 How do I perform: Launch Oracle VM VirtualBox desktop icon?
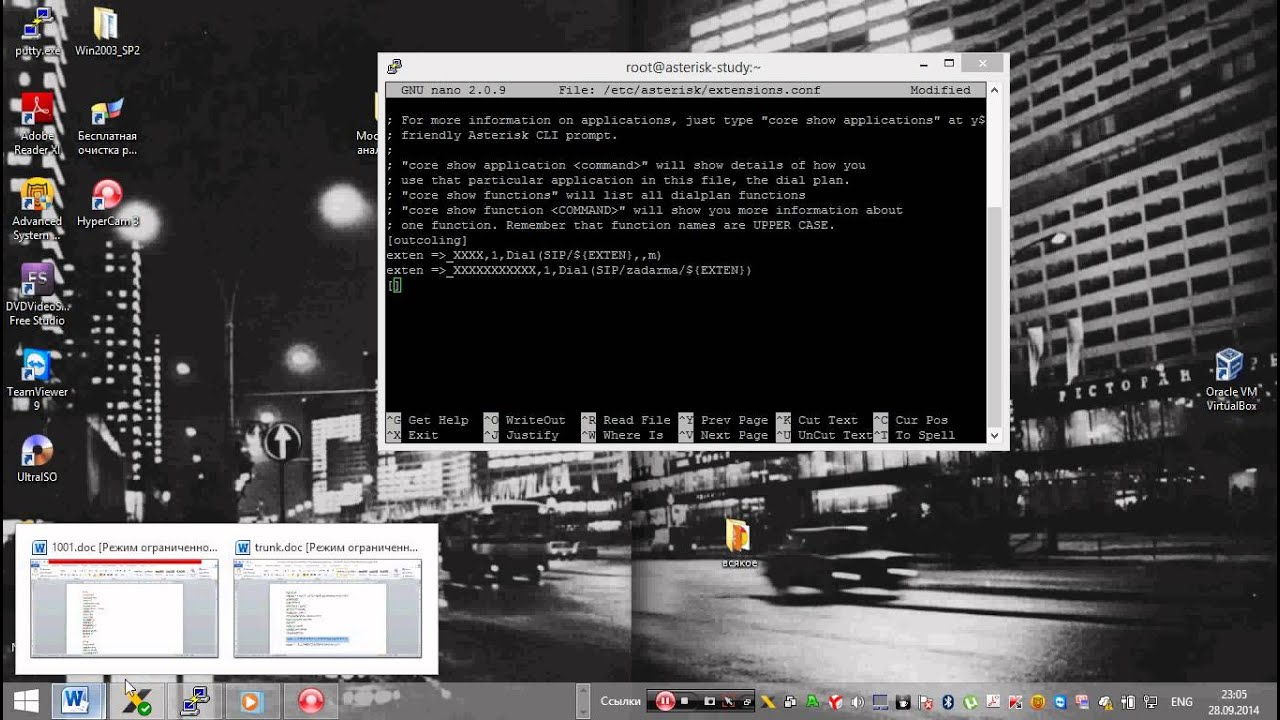(x=1230, y=380)
